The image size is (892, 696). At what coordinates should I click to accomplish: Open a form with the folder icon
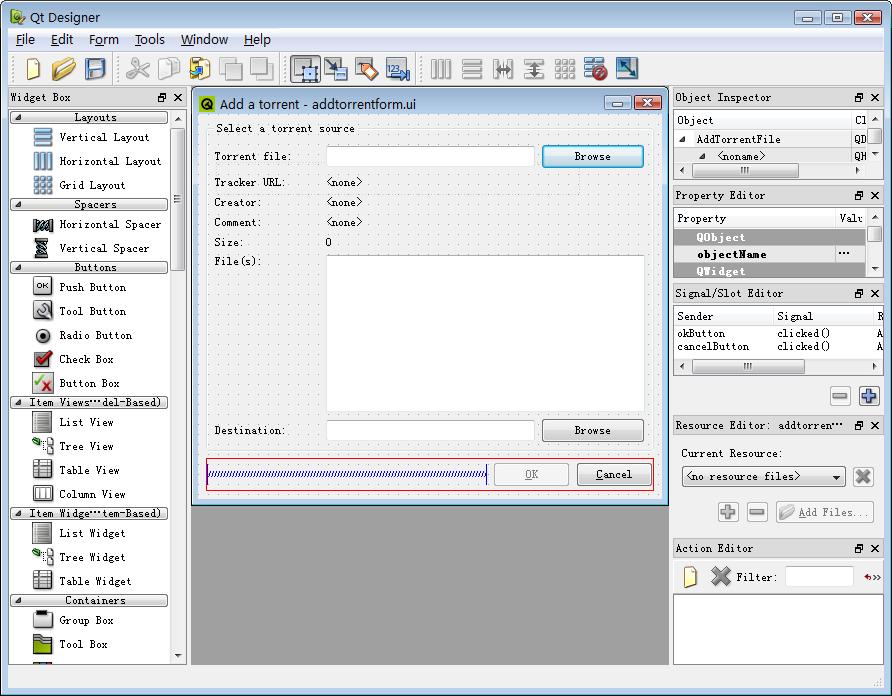click(64, 69)
